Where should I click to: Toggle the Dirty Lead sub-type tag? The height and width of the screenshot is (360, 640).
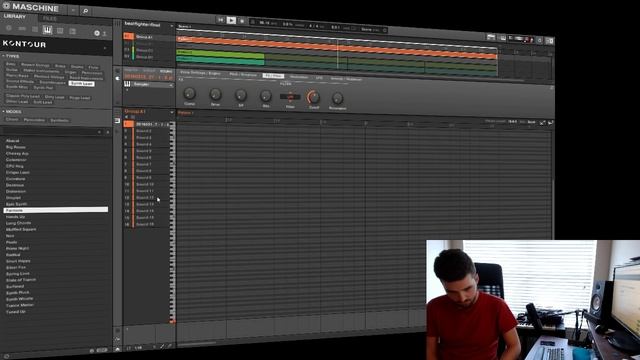coord(55,97)
